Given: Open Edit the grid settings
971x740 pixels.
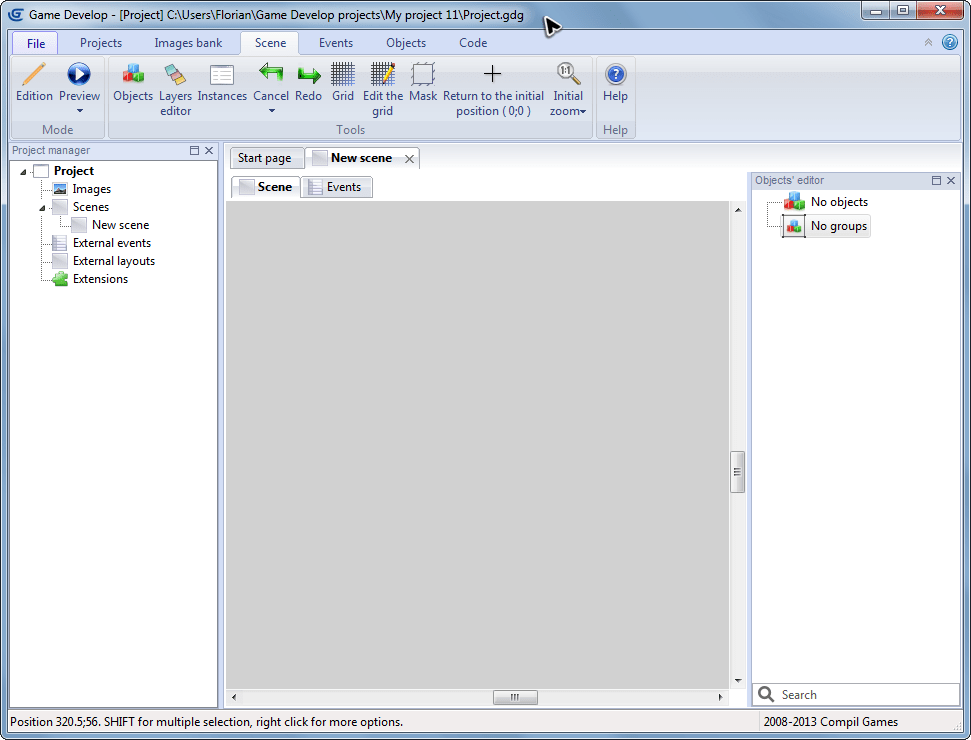Looking at the screenshot, I should (x=383, y=89).
